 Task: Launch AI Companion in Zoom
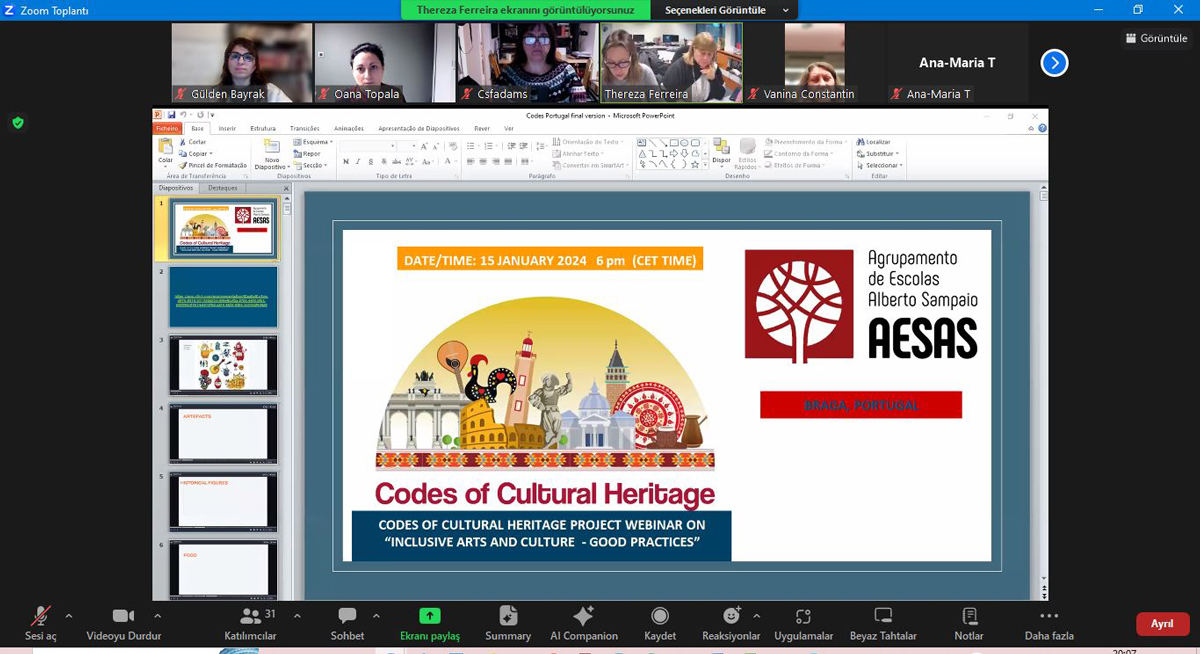pos(584,623)
